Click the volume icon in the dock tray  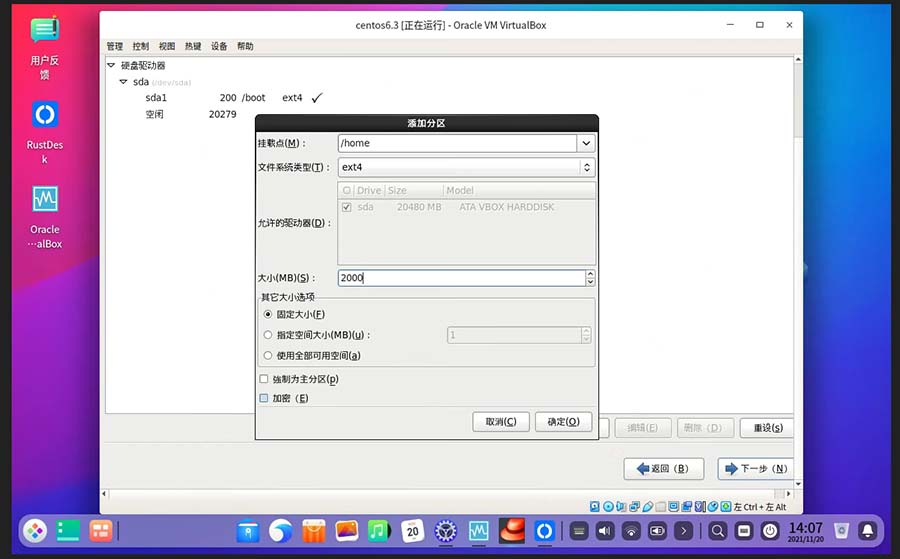pos(605,531)
